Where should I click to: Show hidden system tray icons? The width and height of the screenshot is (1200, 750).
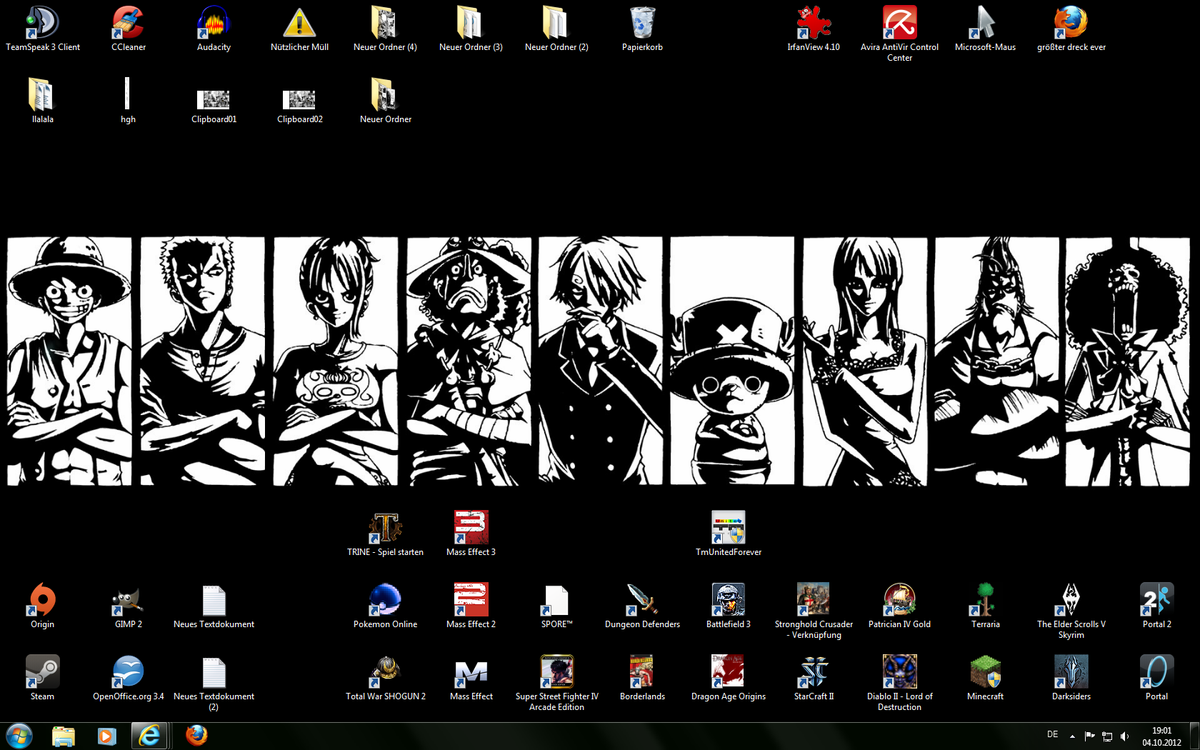click(x=1074, y=735)
